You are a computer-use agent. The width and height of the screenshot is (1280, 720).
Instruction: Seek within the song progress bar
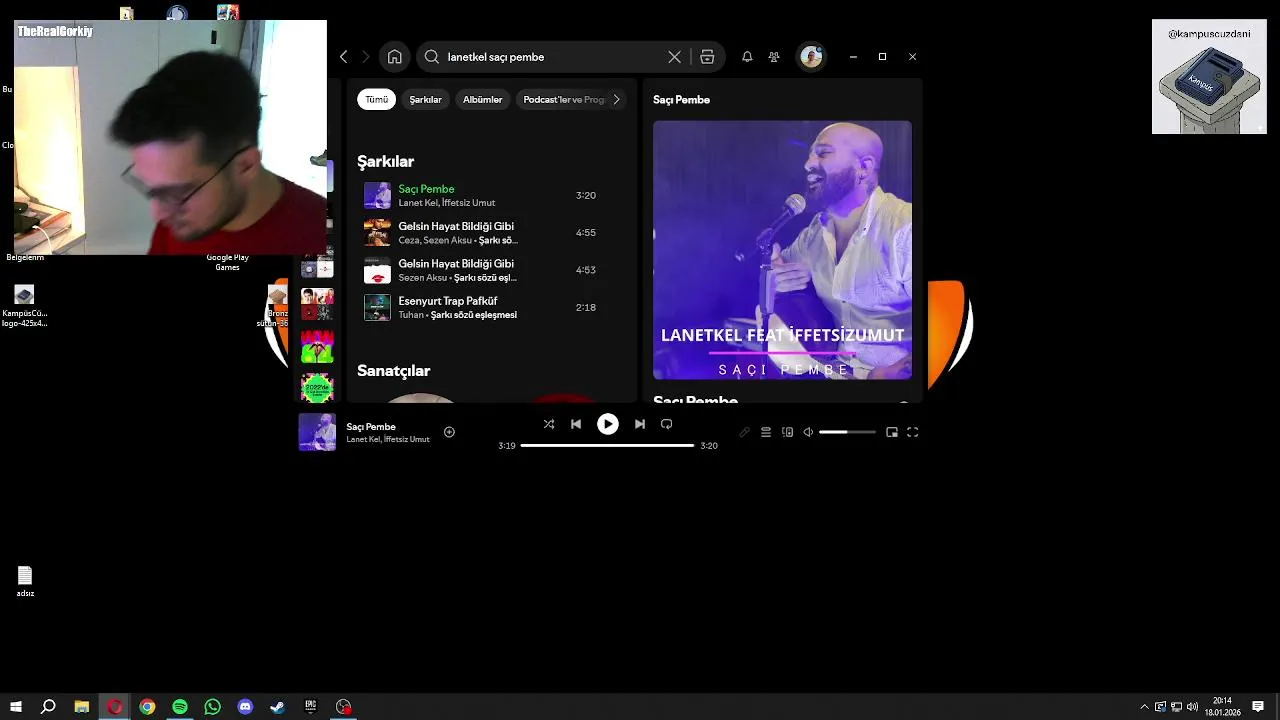[607, 445]
